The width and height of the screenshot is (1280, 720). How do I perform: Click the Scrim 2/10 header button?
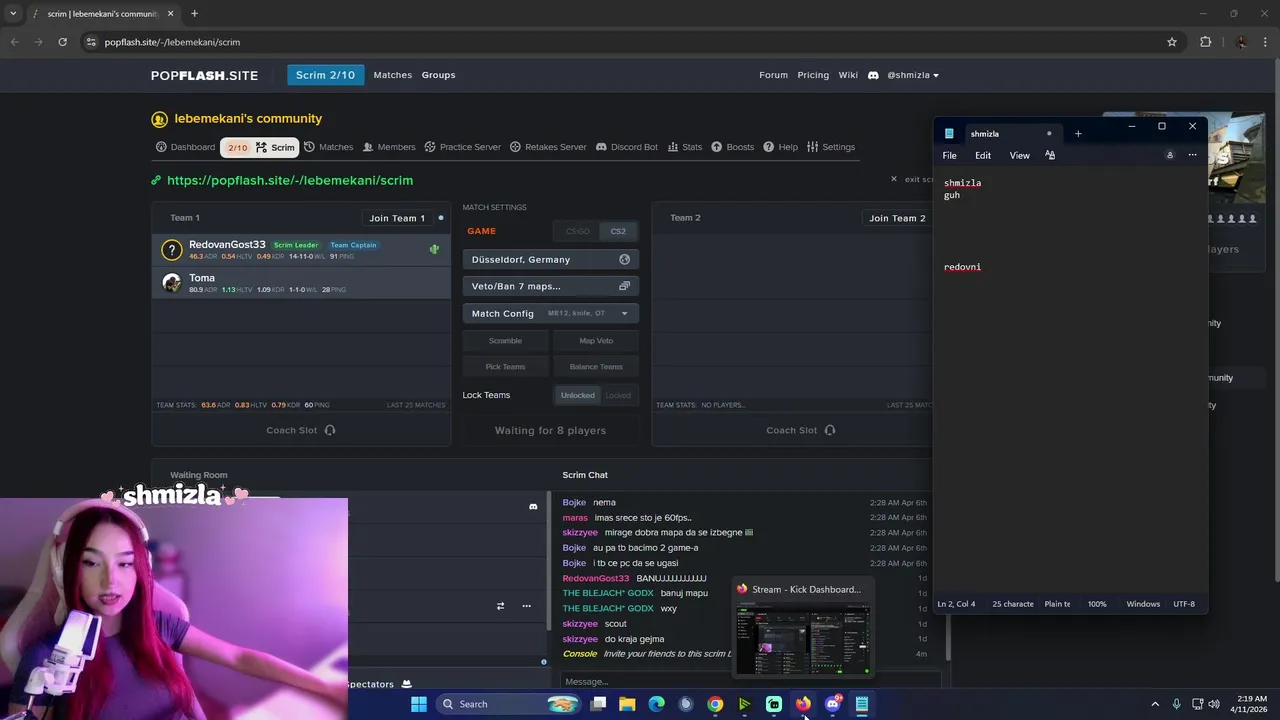click(325, 75)
